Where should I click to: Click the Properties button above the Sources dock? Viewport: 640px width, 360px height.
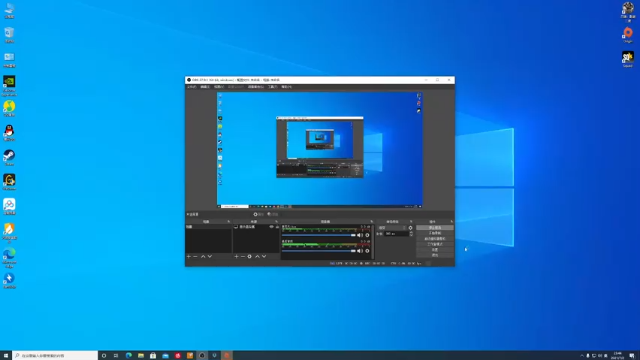tap(258, 214)
